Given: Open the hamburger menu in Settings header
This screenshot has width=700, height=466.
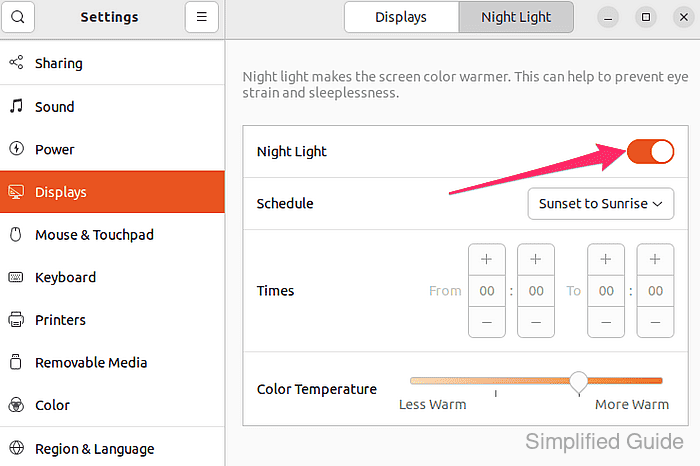Looking at the screenshot, I should (x=202, y=17).
